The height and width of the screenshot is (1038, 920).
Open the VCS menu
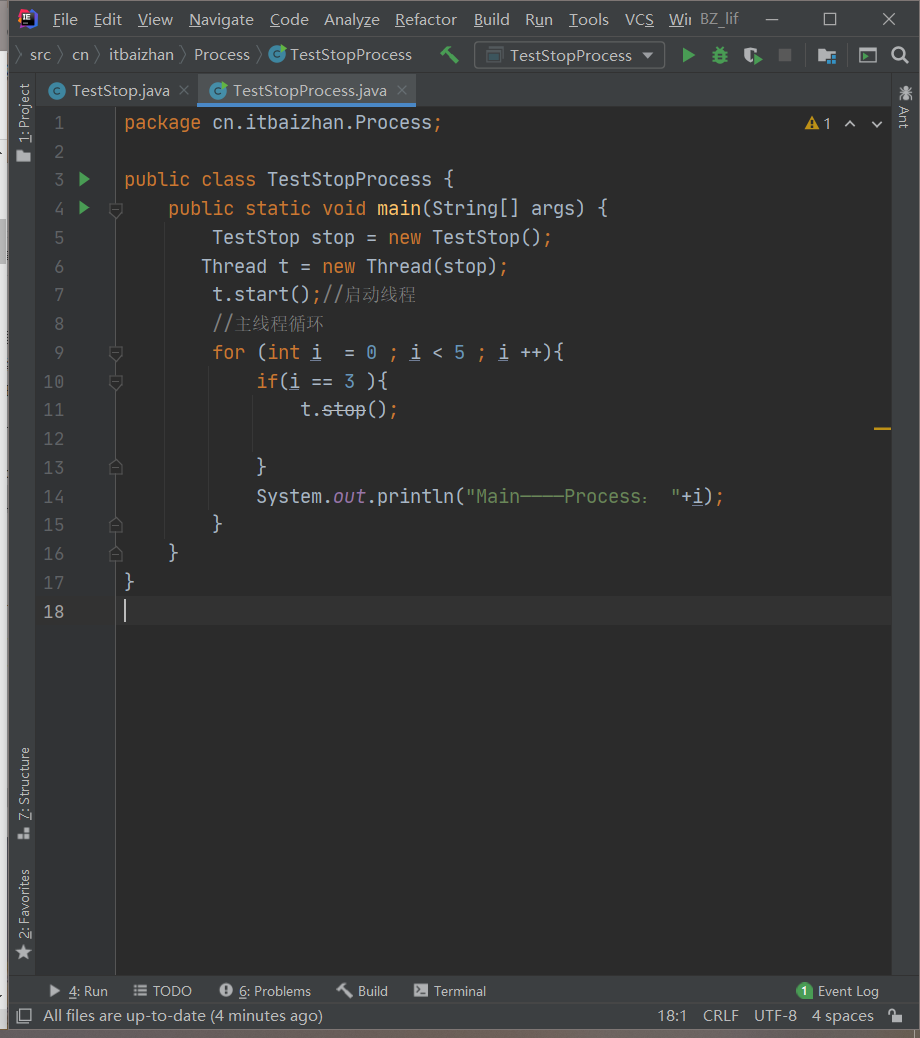639,20
